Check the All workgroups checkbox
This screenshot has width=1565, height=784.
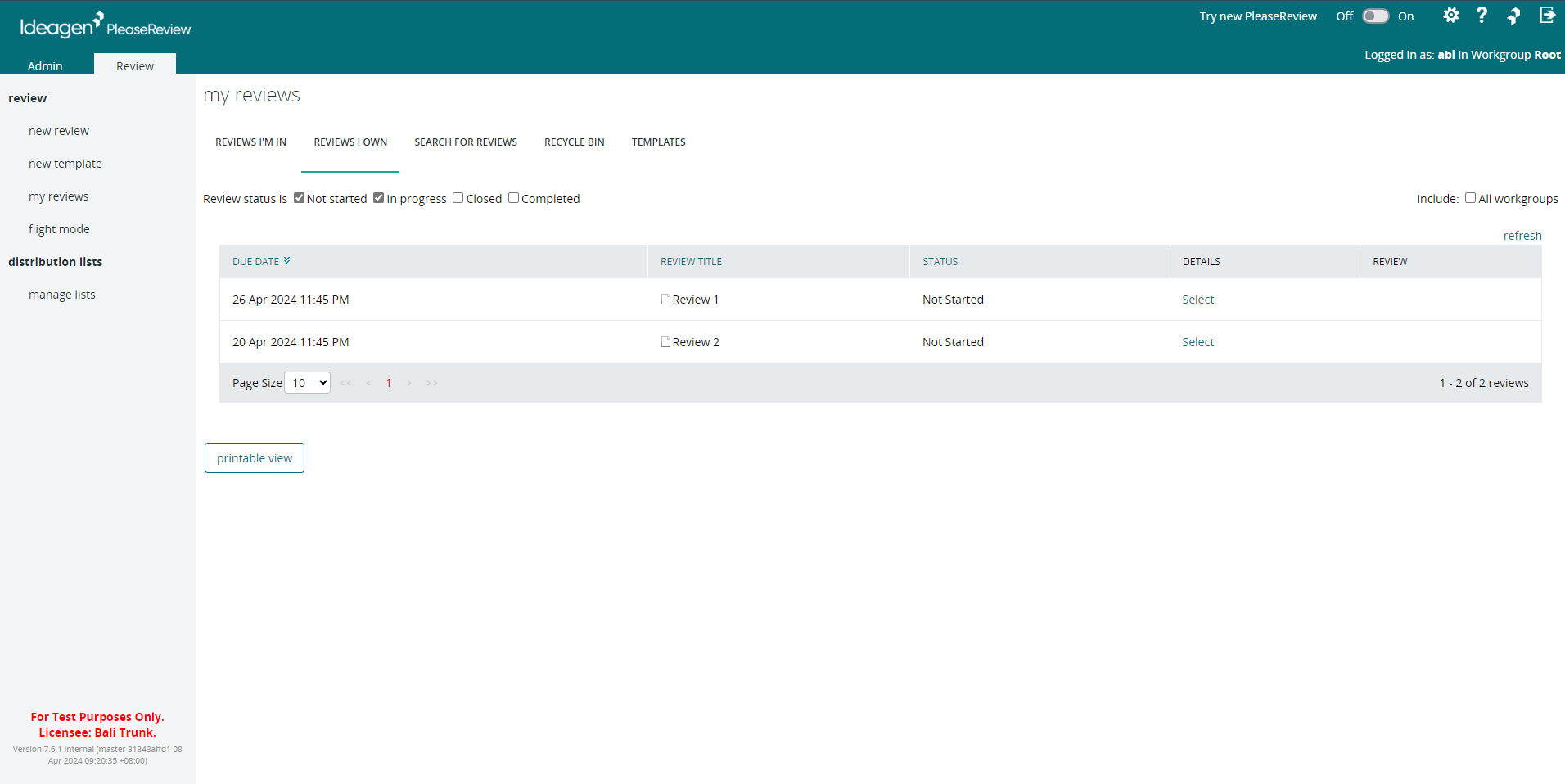(x=1470, y=198)
